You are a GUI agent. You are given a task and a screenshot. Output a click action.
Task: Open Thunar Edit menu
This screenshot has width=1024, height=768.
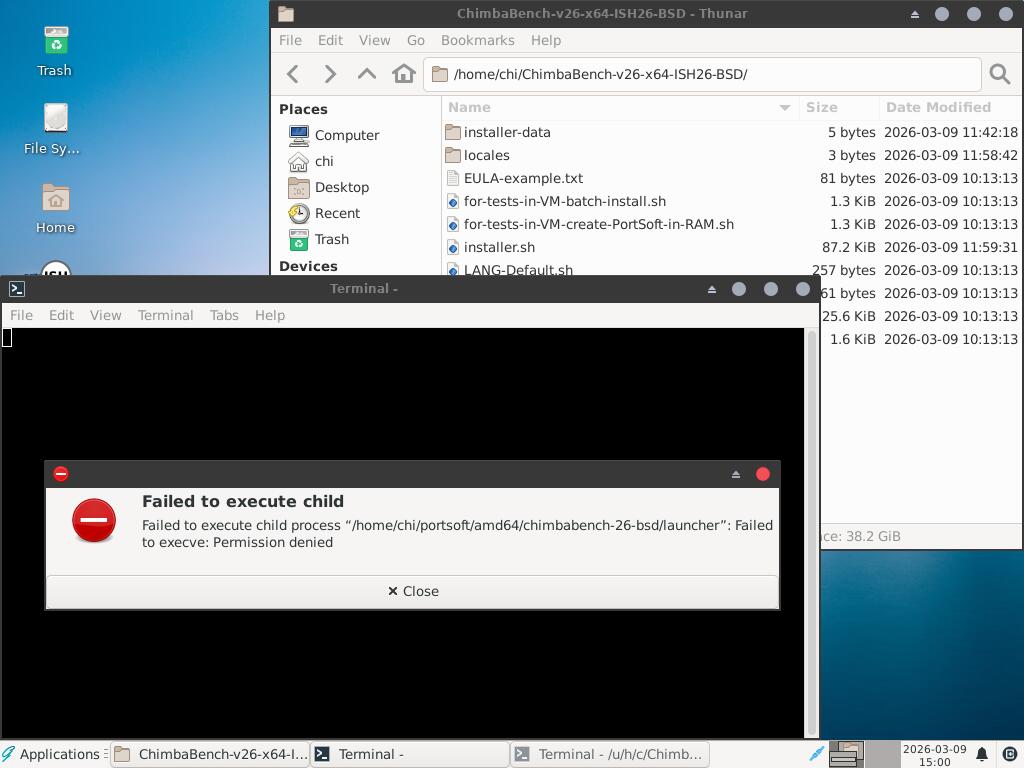pos(330,40)
